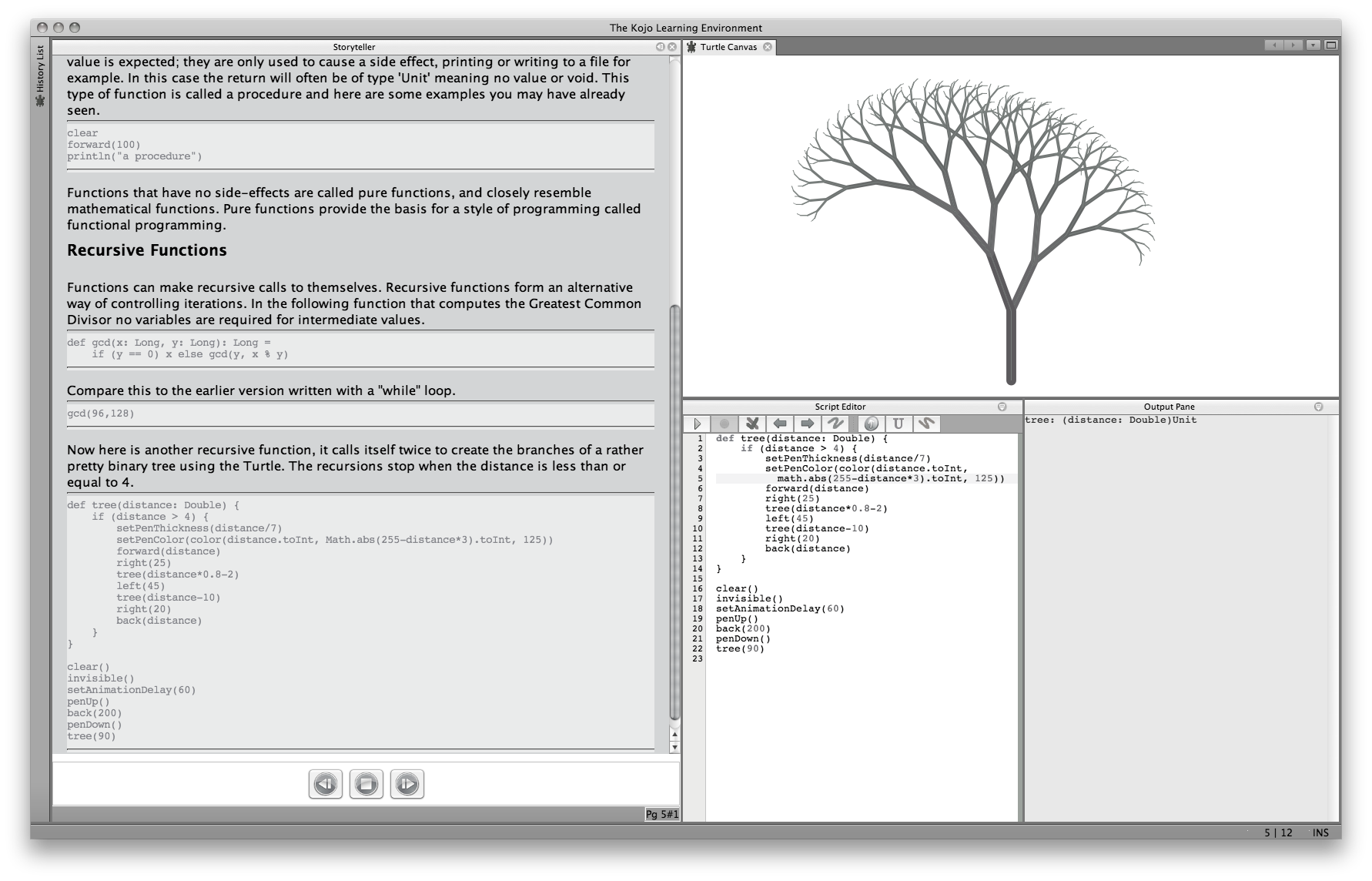Place cursor on line 1 'def tree' in editor
Screen dimensions: 1372x881
[801, 438]
